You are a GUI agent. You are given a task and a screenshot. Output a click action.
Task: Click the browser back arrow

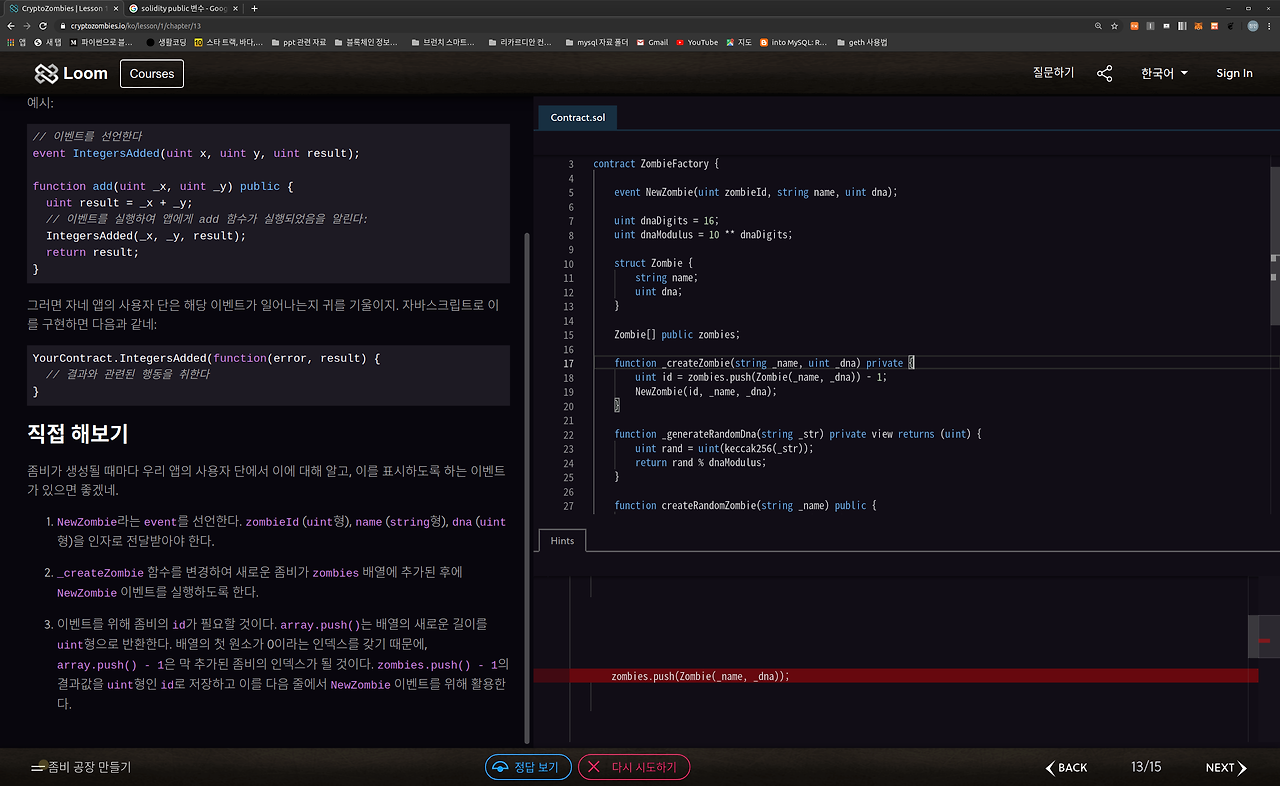11,25
